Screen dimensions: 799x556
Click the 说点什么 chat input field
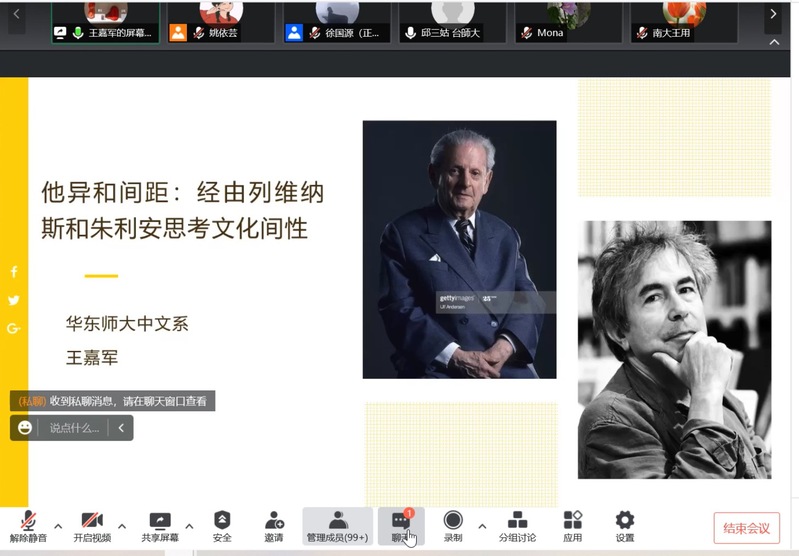click(x=75, y=428)
